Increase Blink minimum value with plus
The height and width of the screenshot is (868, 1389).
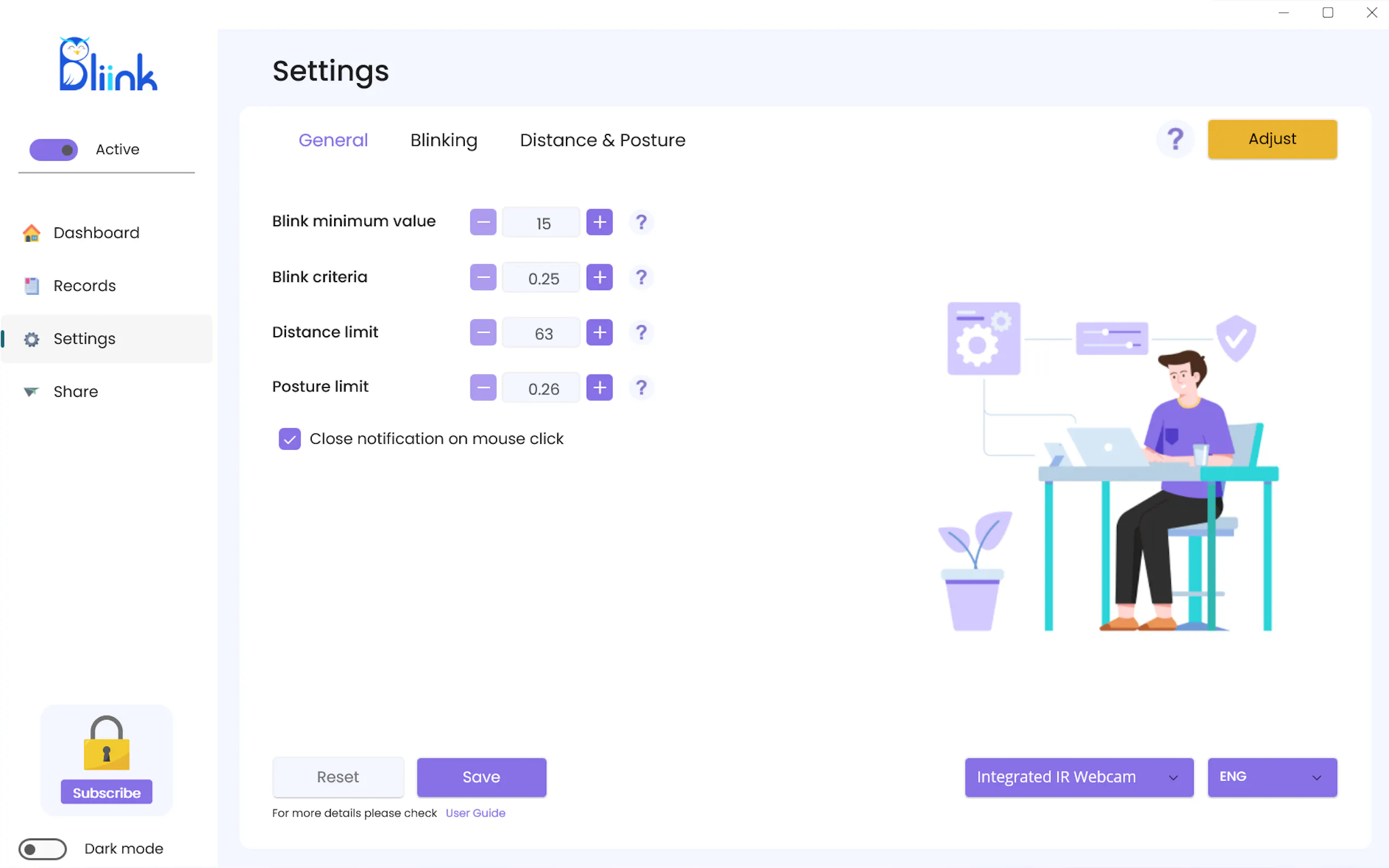click(x=599, y=222)
